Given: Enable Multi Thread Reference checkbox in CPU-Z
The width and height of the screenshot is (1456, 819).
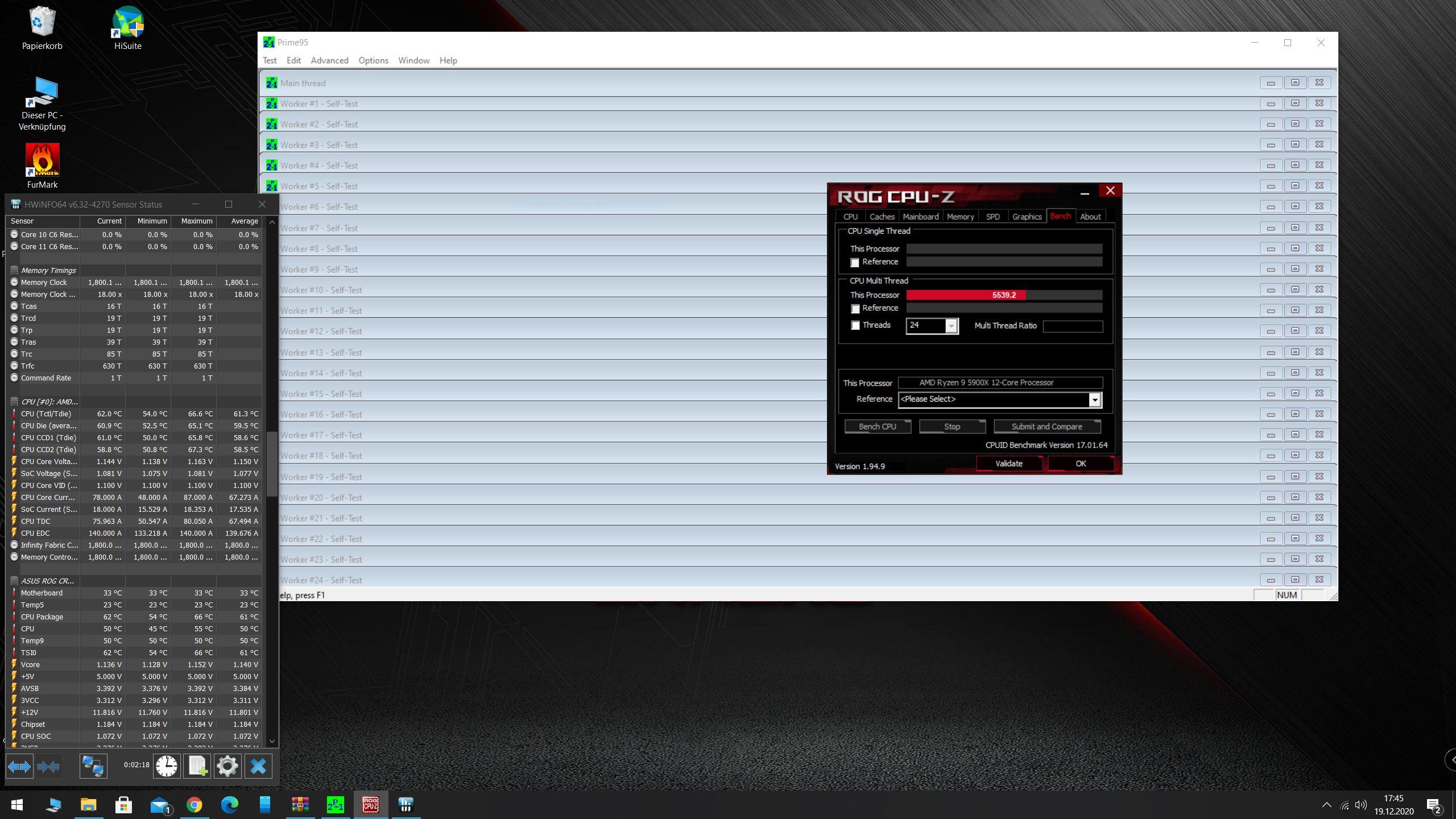Looking at the screenshot, I should point(855,309).
